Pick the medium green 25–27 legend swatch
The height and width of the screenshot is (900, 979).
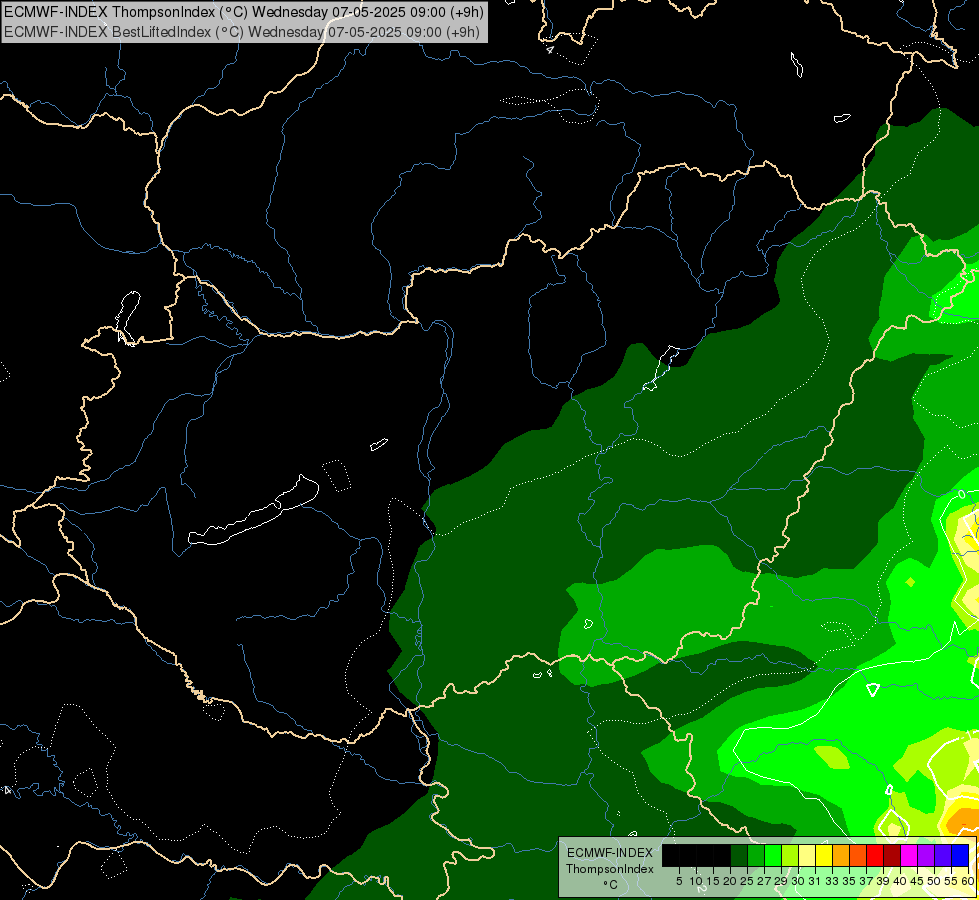click(x=756, y=855)
